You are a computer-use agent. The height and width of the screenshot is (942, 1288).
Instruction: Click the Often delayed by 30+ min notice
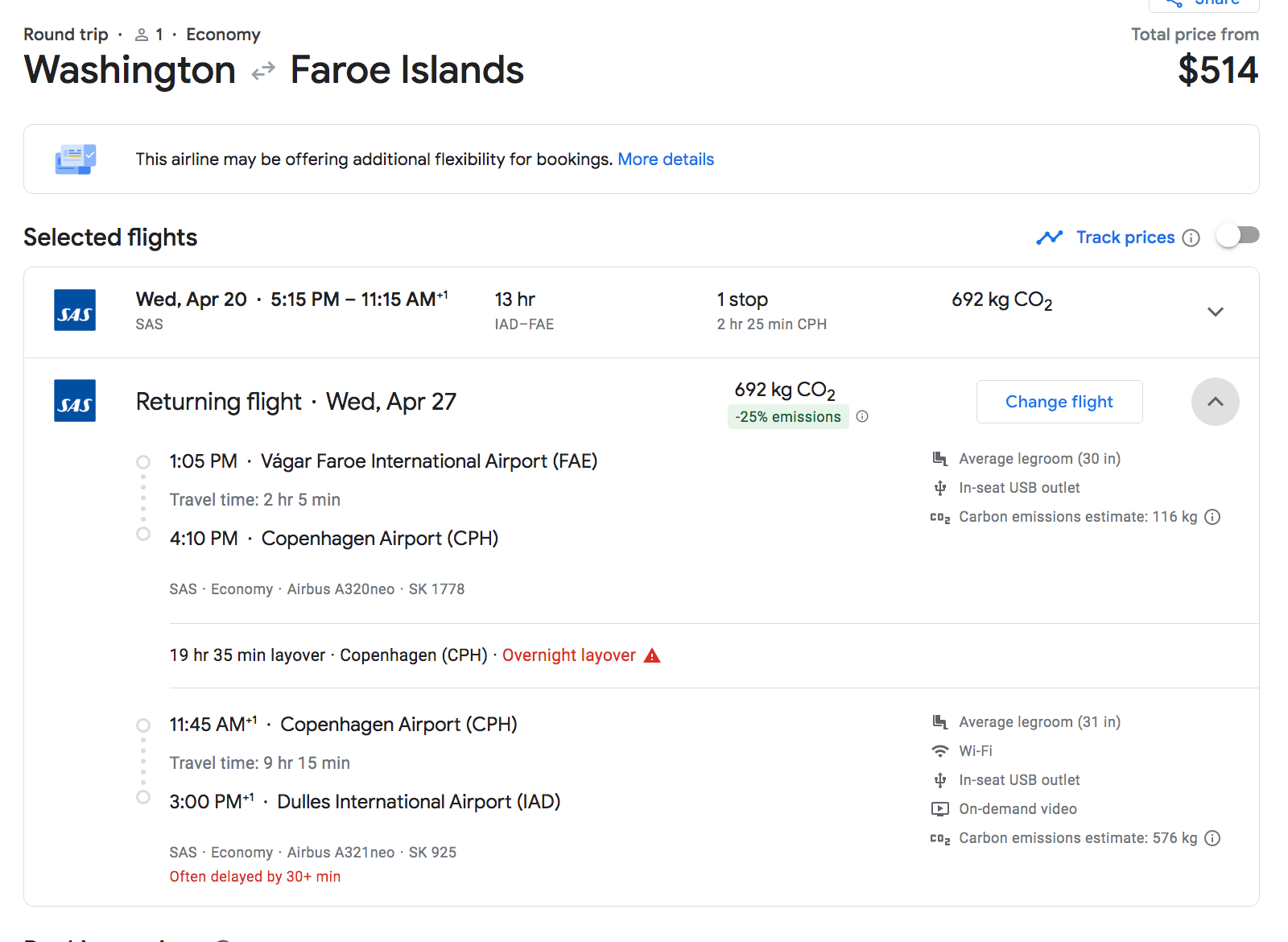click(x=254, y=877)
